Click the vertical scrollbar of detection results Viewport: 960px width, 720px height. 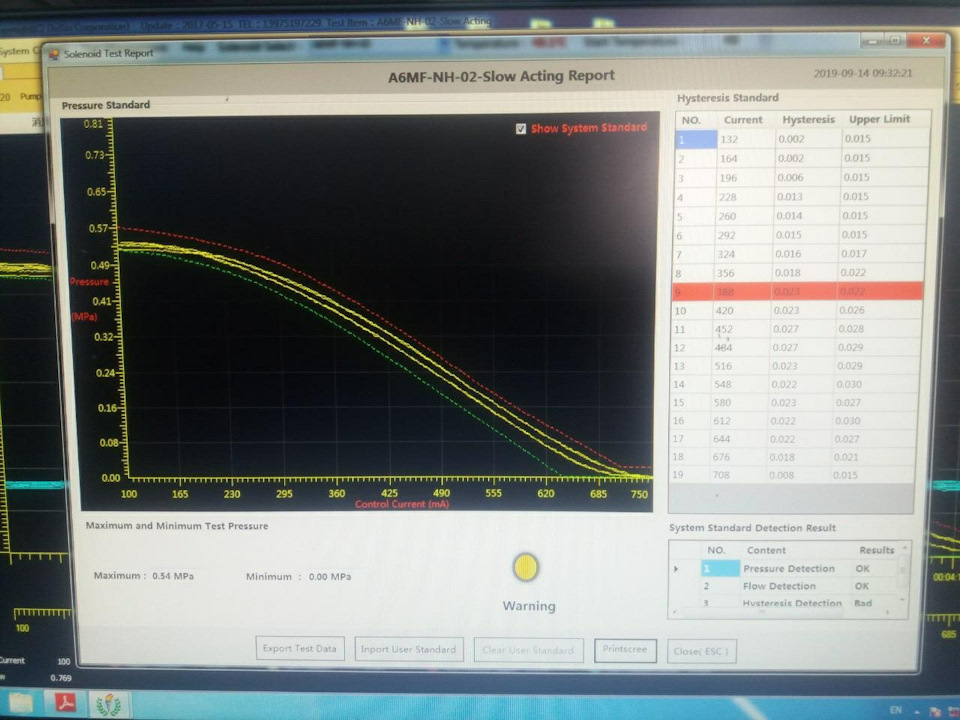click(904, 572)
